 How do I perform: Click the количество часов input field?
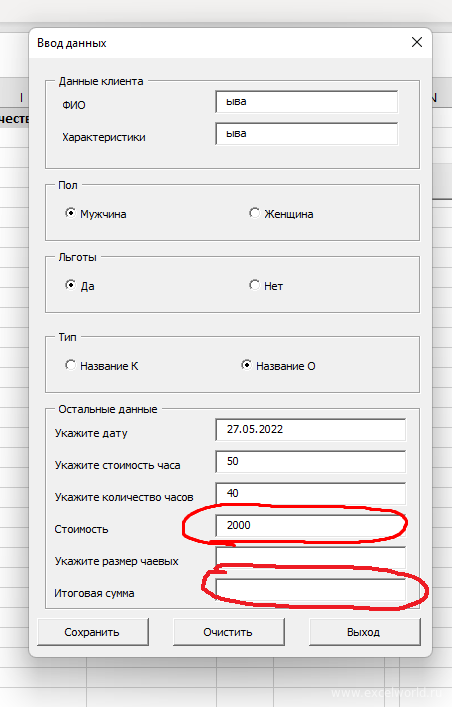310,494
